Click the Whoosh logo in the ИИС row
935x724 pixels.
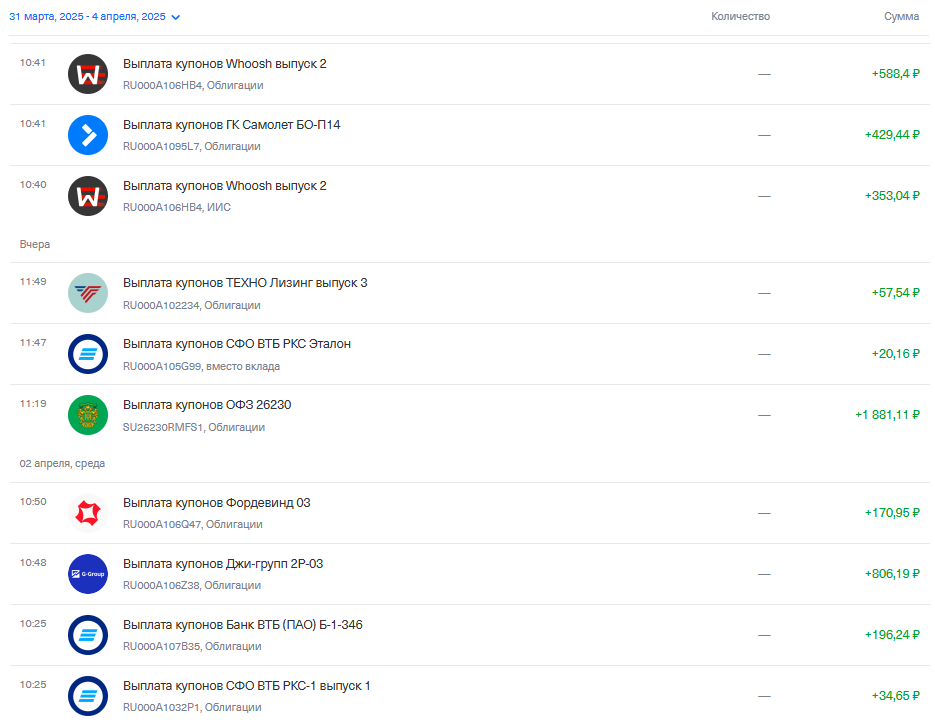point(88,196)
